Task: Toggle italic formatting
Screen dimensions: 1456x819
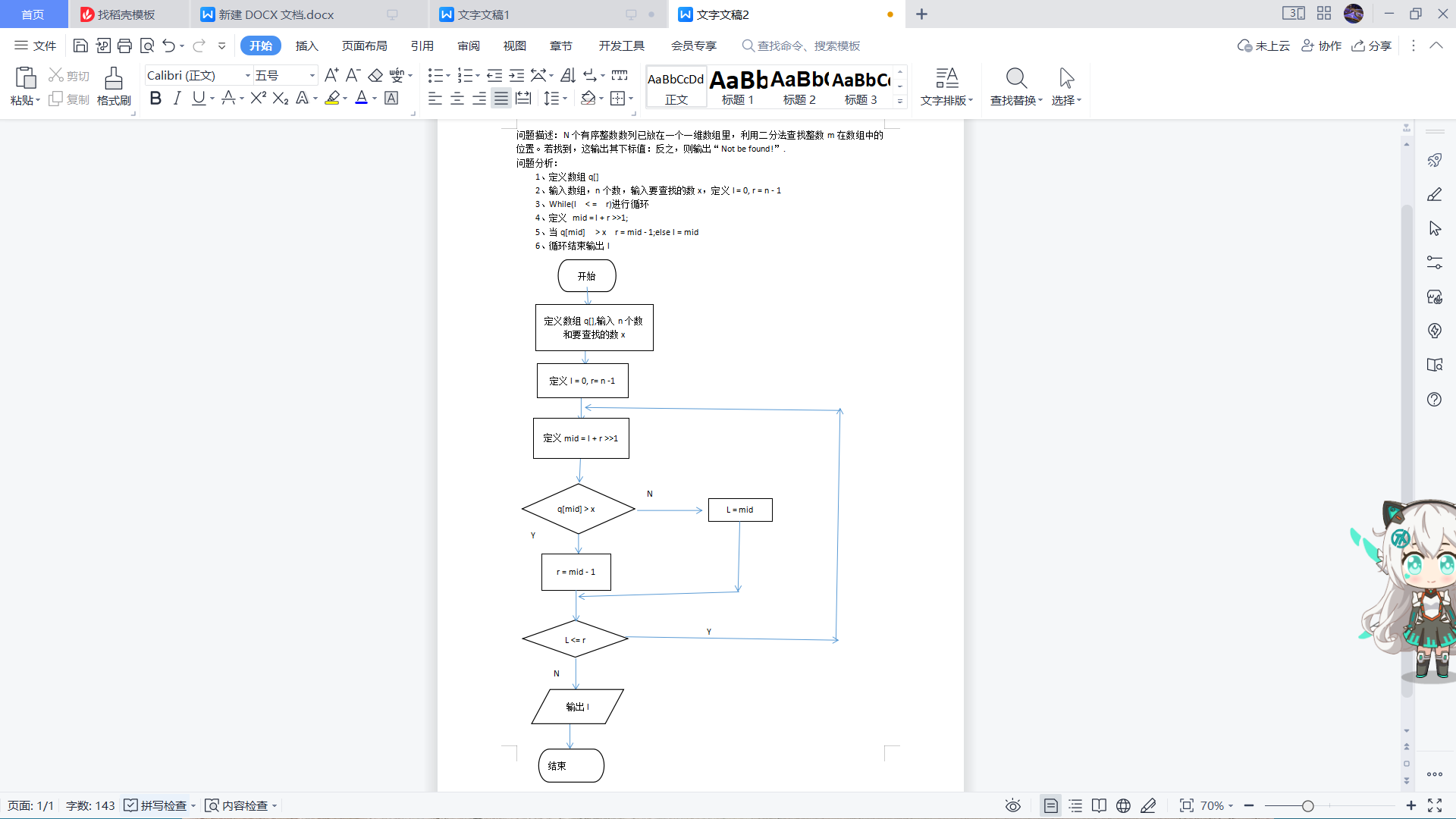Action: coord(177,98)
